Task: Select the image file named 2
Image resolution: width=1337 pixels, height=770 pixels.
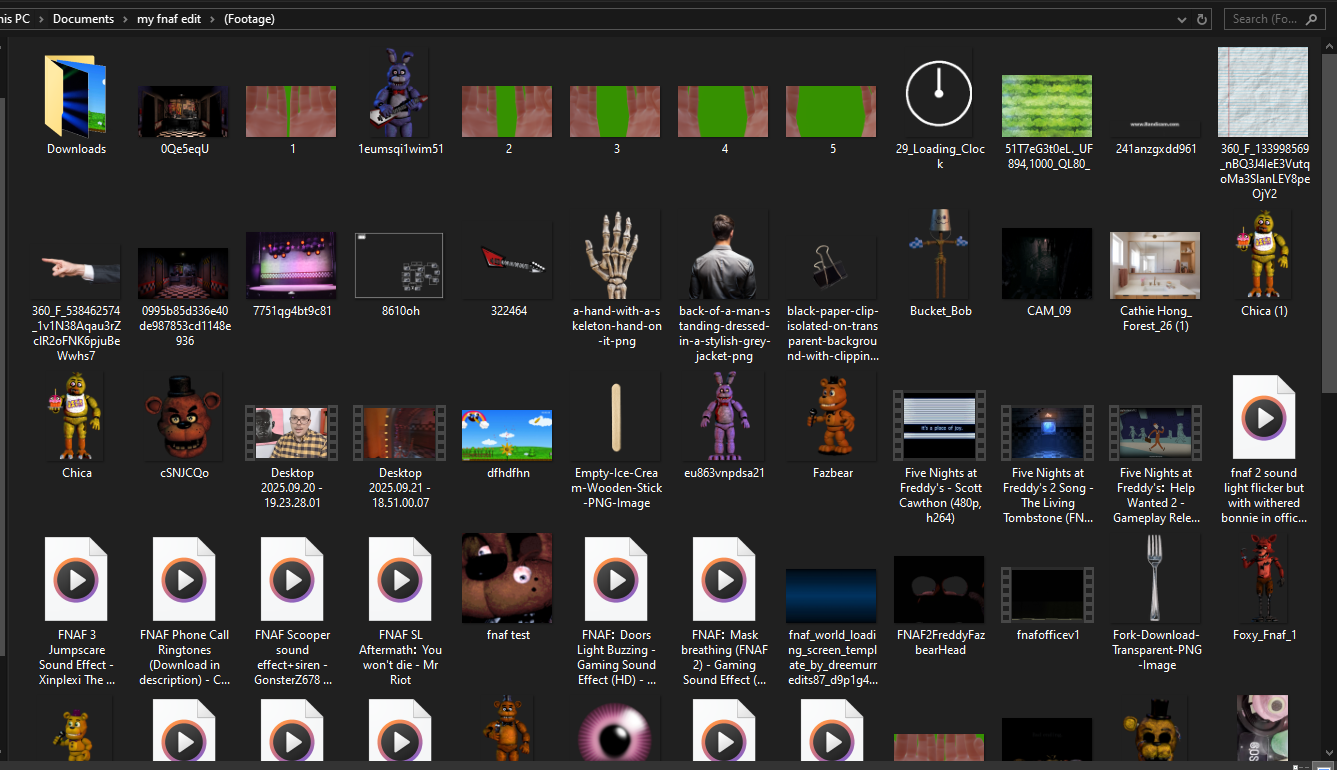Action: (508, 111)
